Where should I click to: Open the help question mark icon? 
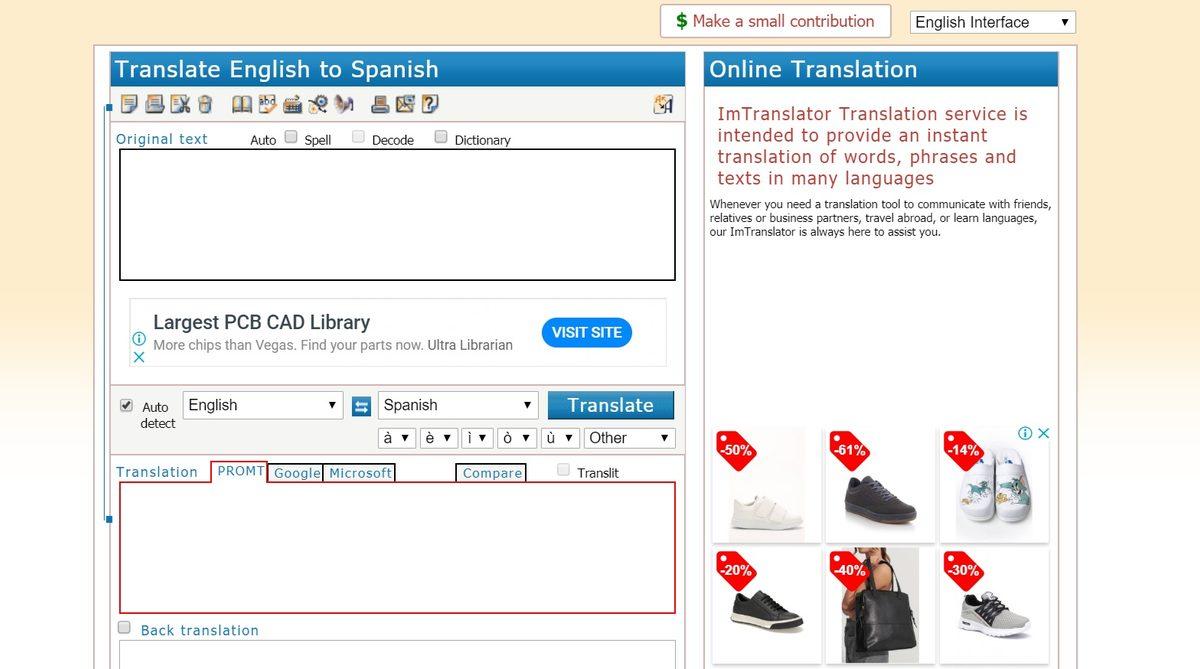(x=430, y=104)
